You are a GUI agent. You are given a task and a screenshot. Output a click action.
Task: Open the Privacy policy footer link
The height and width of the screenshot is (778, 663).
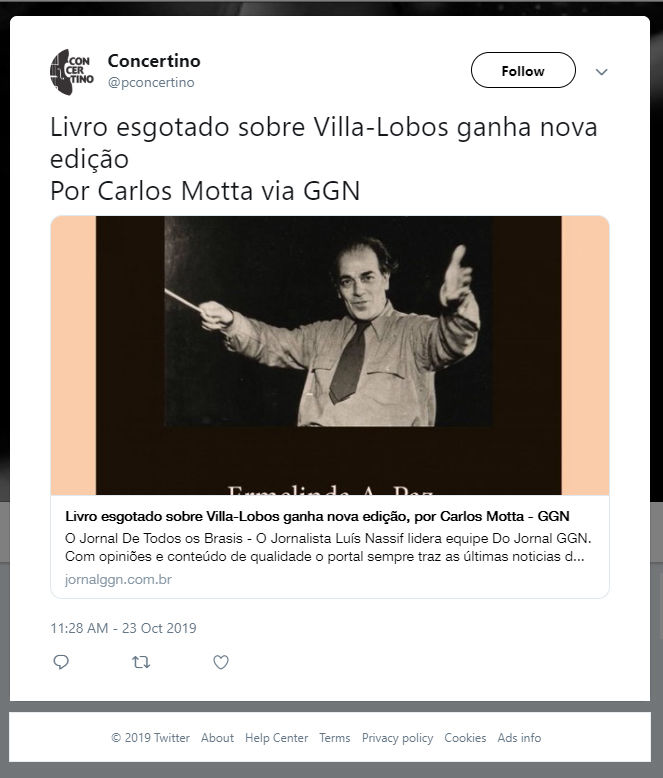tap(398, 738)
